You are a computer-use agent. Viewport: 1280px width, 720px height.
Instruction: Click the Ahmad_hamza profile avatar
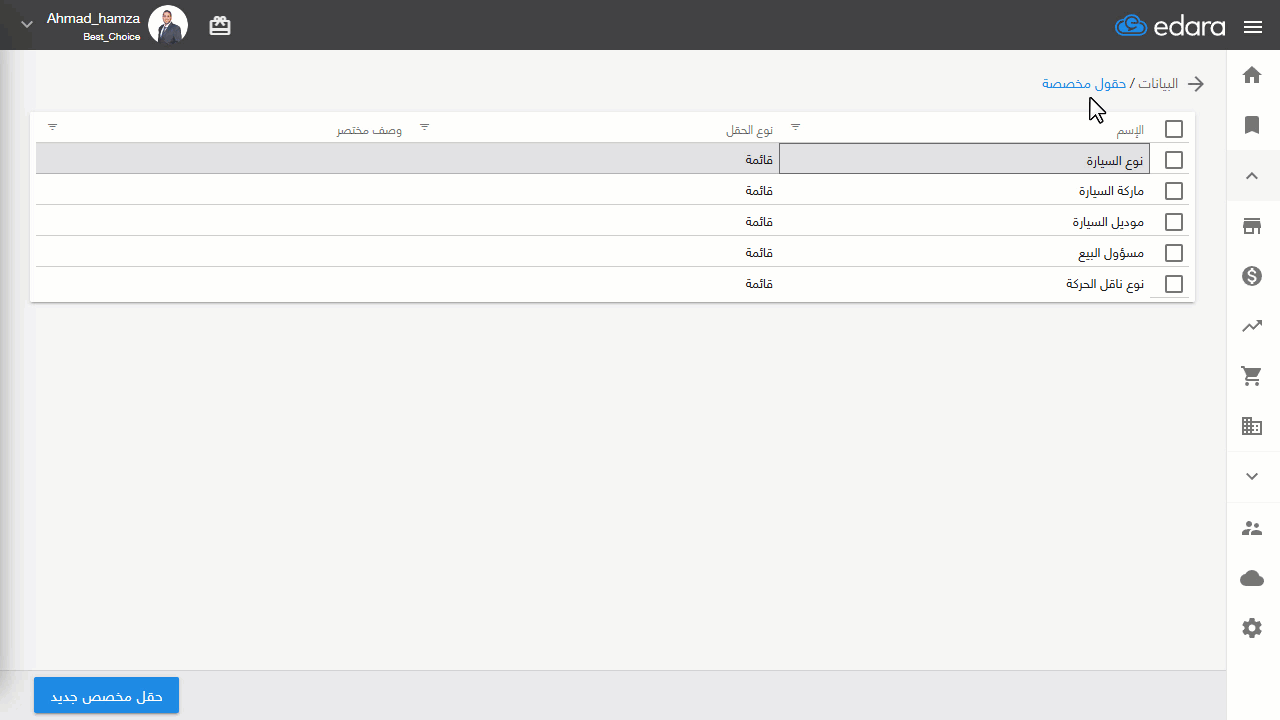(x=168, y=25)
